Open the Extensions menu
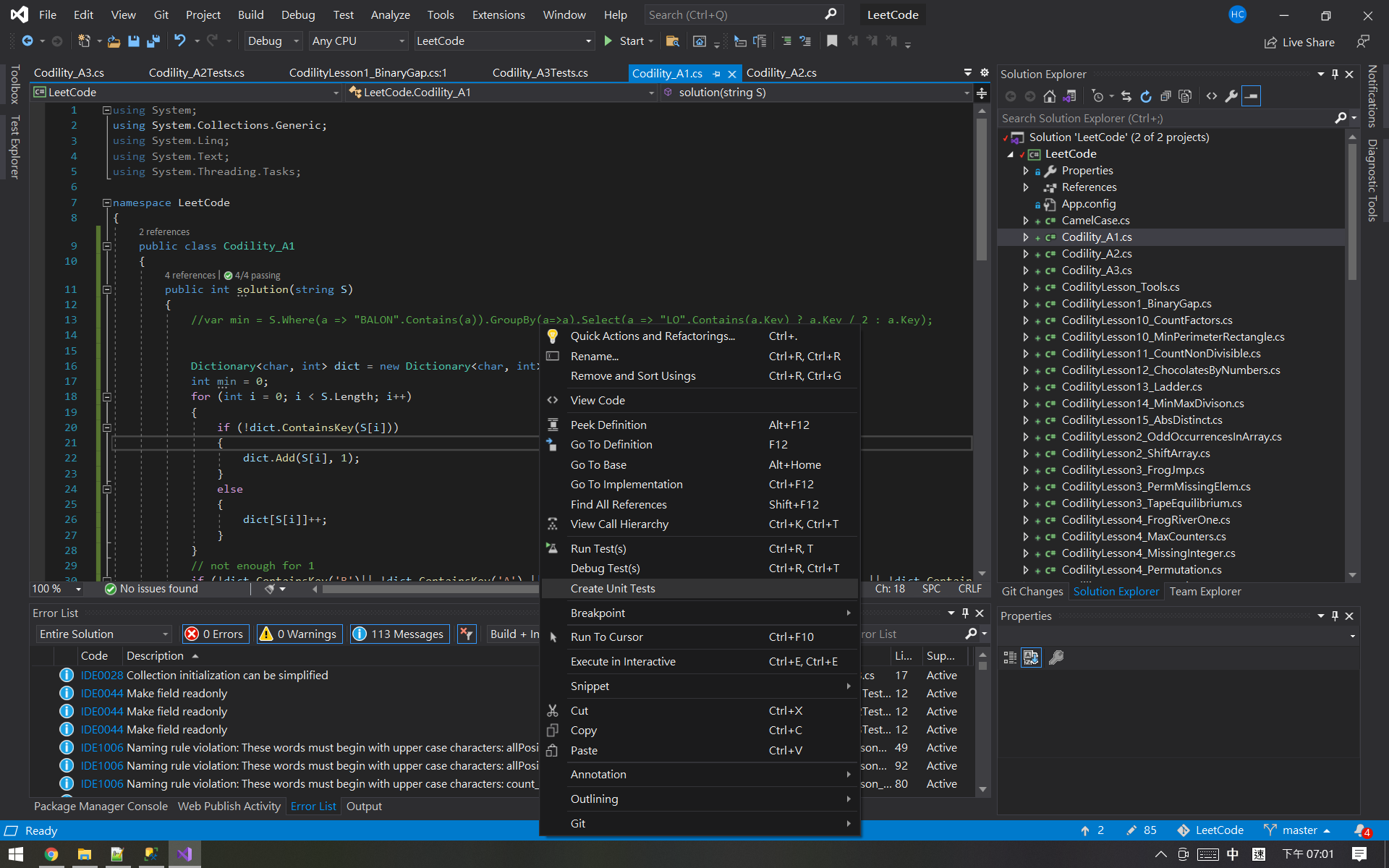1389x868 pixels. coord(498,14)
